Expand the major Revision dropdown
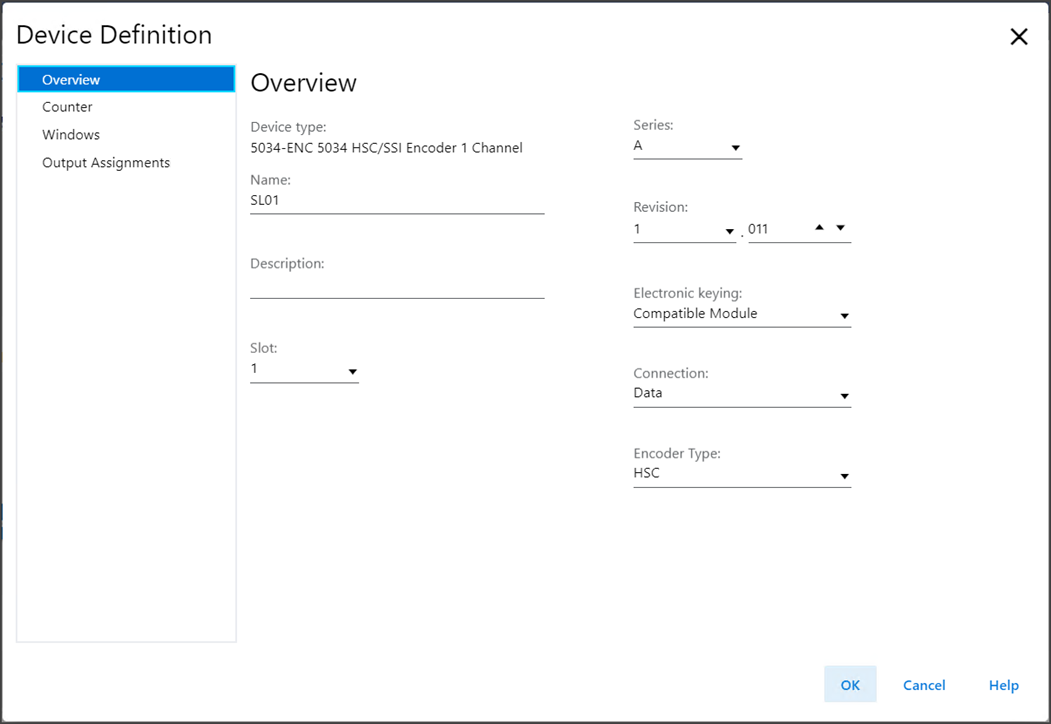Screen dimensions: 1051x724 (x=685, y=230)
